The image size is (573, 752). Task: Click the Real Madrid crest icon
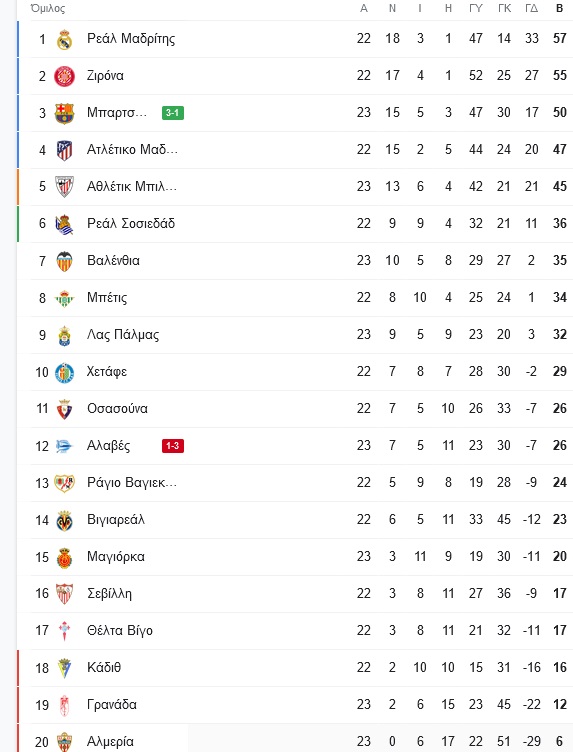coord(64,39)
